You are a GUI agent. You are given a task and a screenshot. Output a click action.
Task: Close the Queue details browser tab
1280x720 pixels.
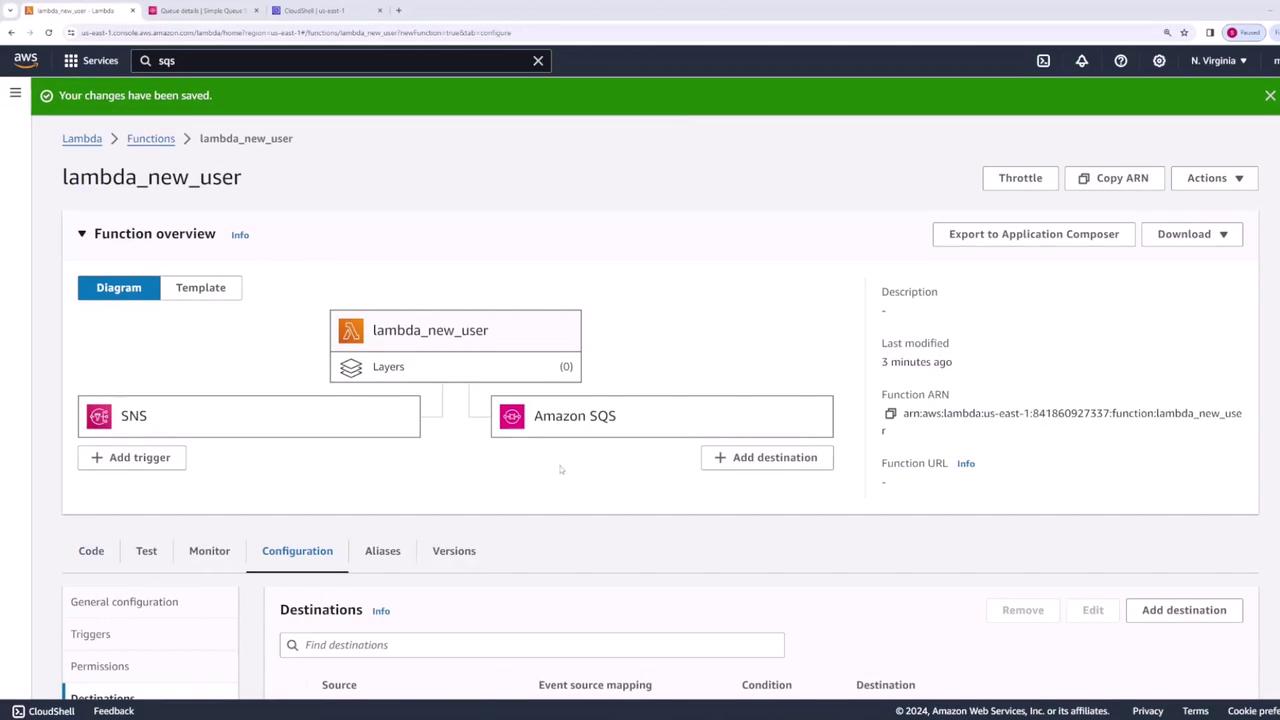click(x=256, y=11)
